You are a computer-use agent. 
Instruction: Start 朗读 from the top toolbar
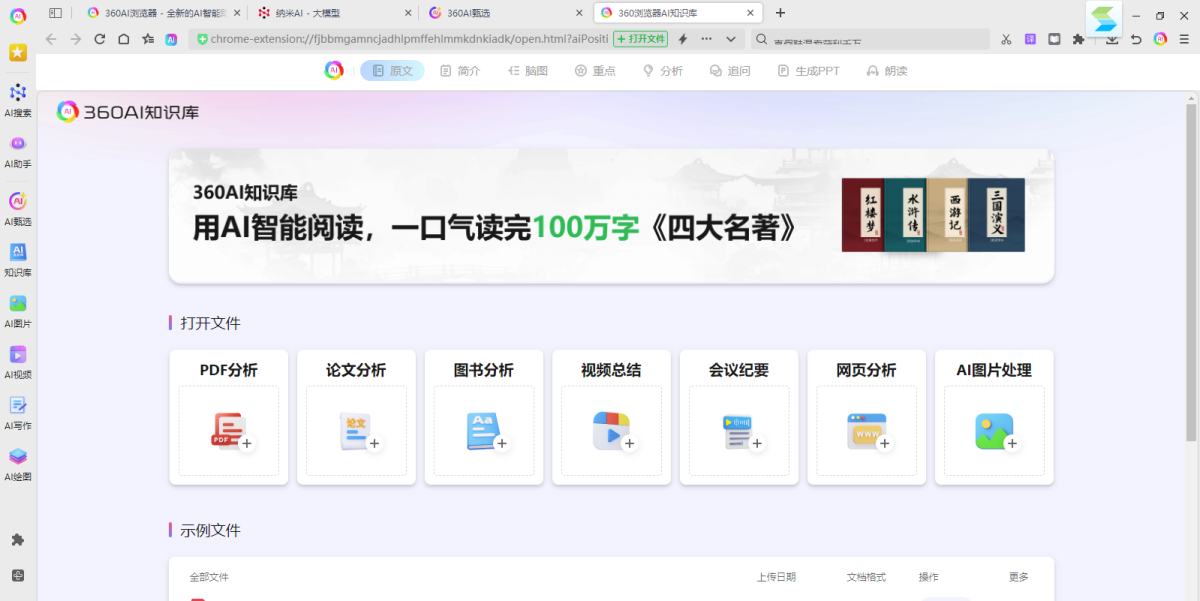pos(886,70)
